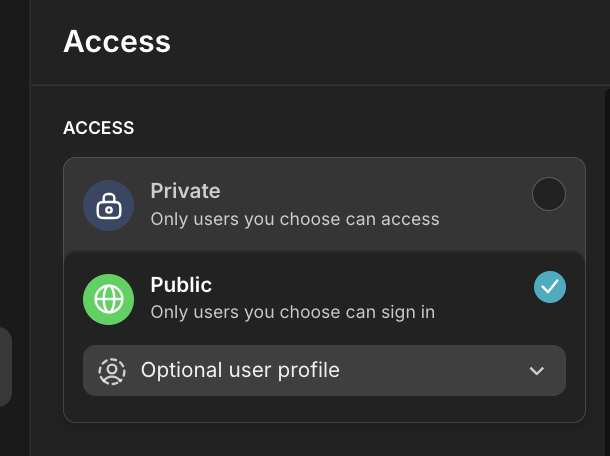This screenshot has width=610, height=456.
Task: Click the Public option title
Action: pyautogui.click(x=181, y=285)
